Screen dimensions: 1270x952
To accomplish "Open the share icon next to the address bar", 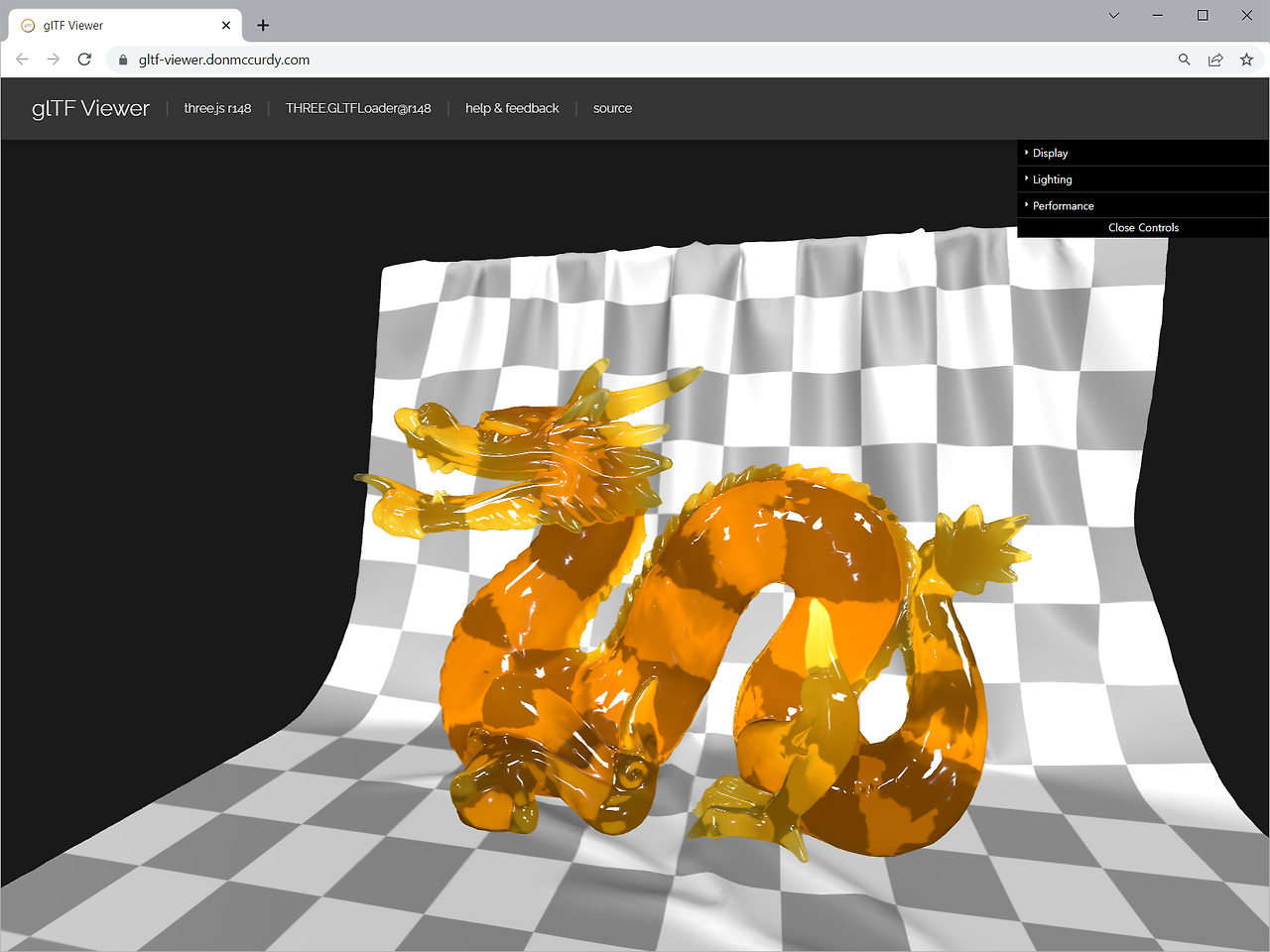I will coord(1215,59).
